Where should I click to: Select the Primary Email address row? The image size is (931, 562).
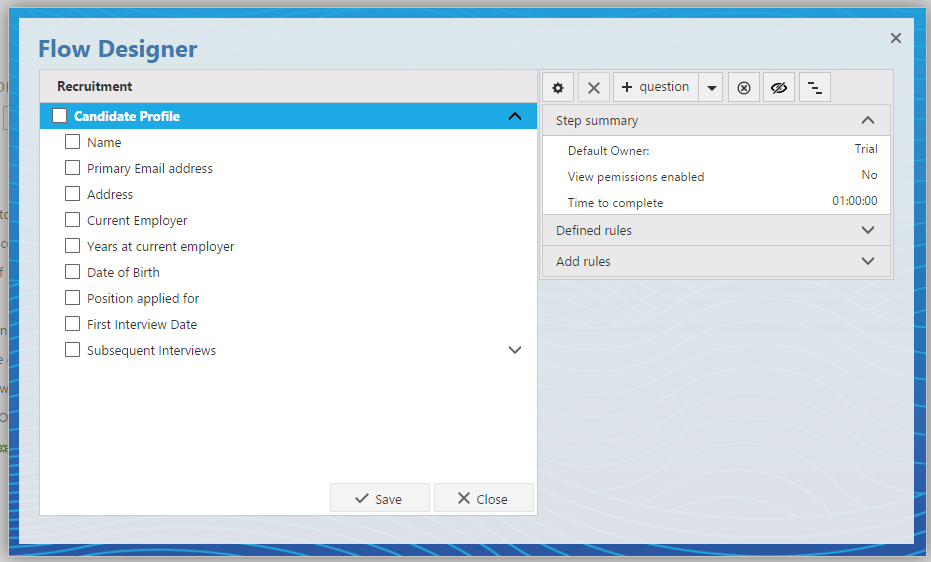coord(289,169)
